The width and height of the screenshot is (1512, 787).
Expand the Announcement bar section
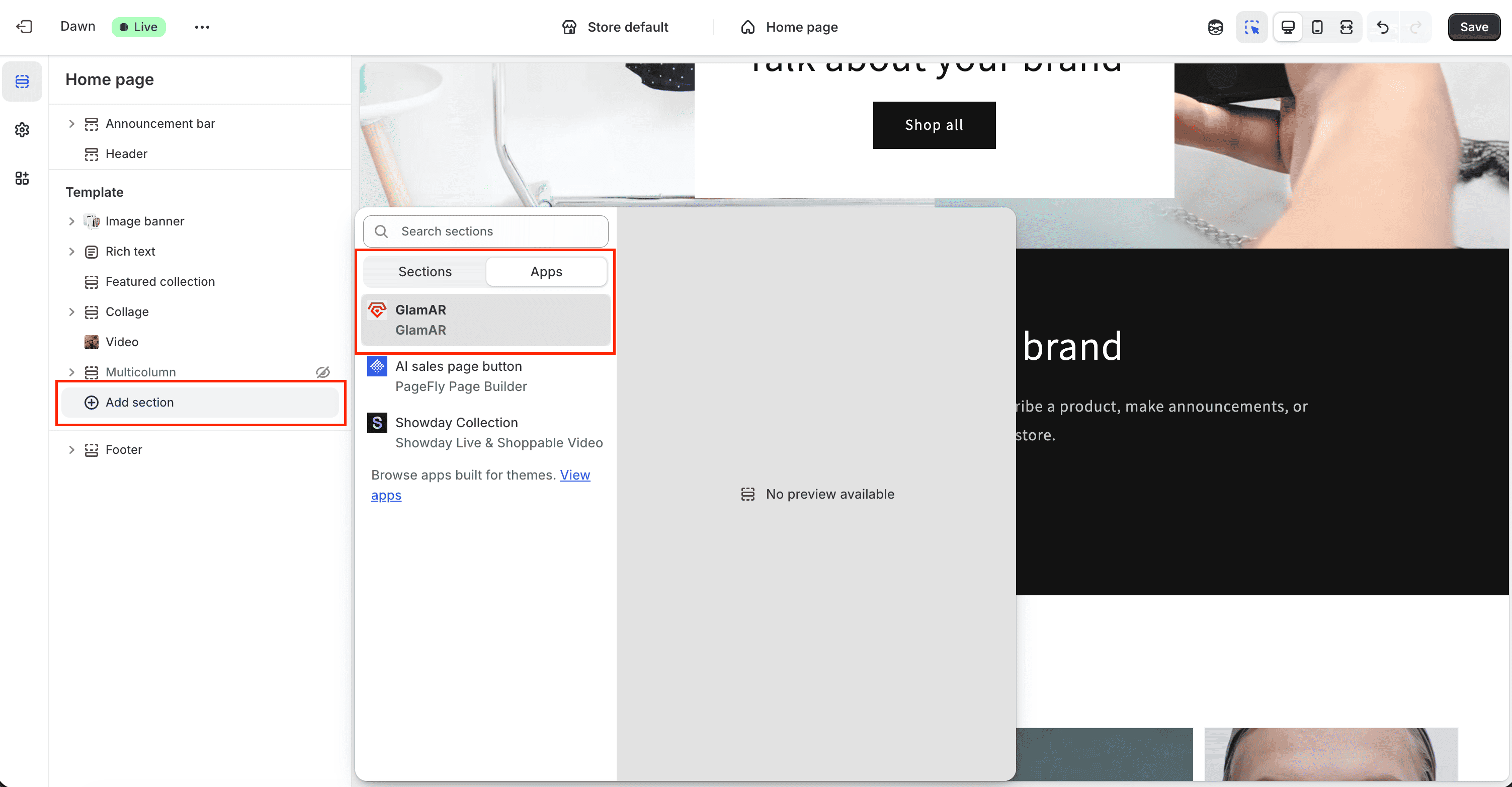click(71, 123)
